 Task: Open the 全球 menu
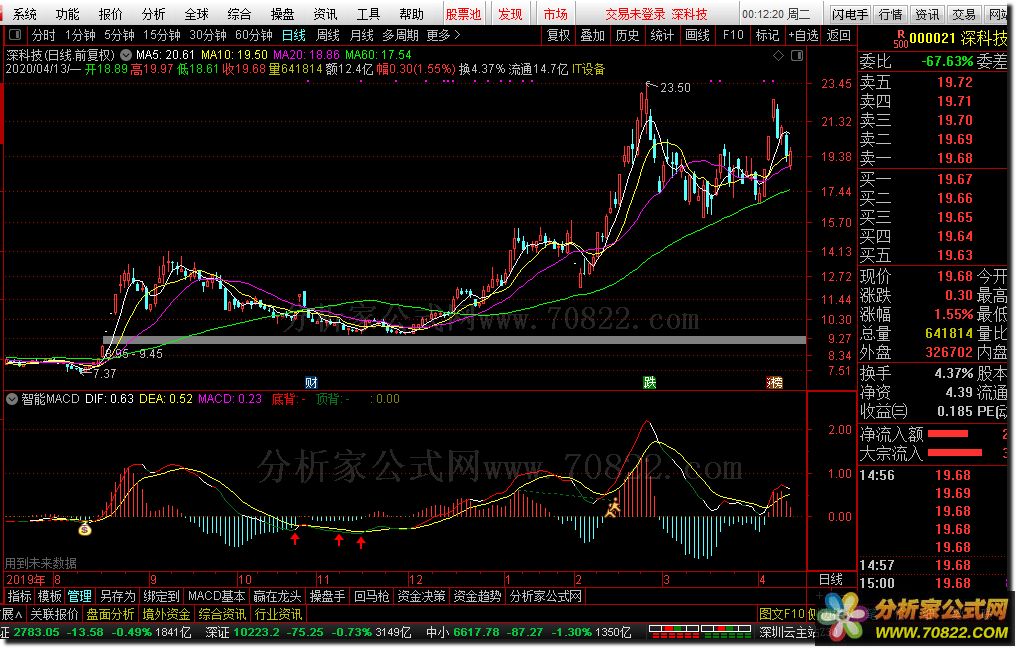(x=197, y=14)
